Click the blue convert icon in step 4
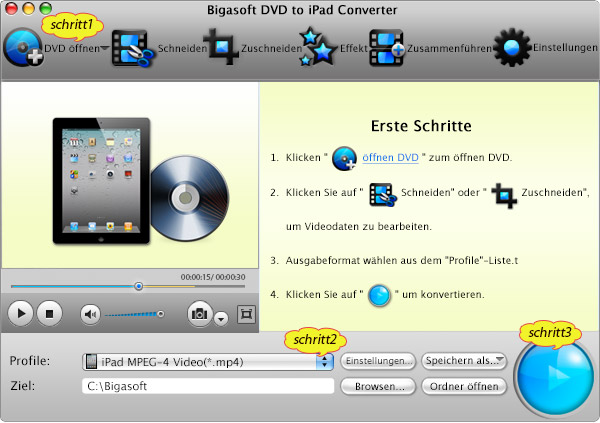This screenshot has height=423, width=600. [379, 296]
